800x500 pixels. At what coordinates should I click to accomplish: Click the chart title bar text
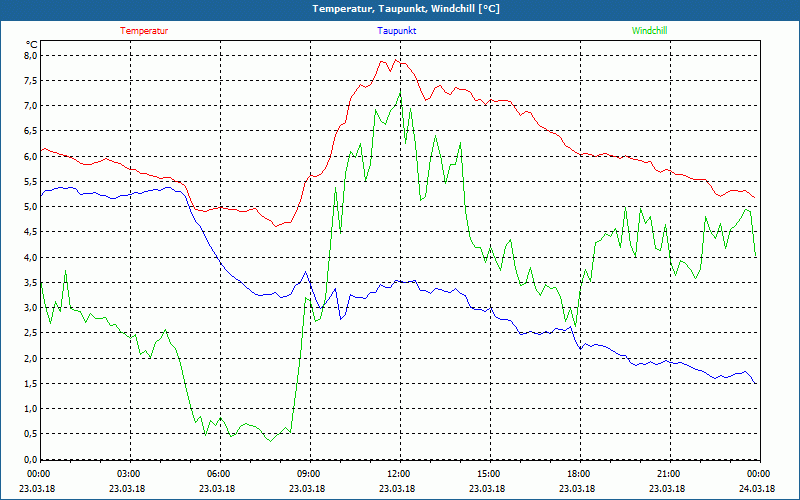coord(400,9)
